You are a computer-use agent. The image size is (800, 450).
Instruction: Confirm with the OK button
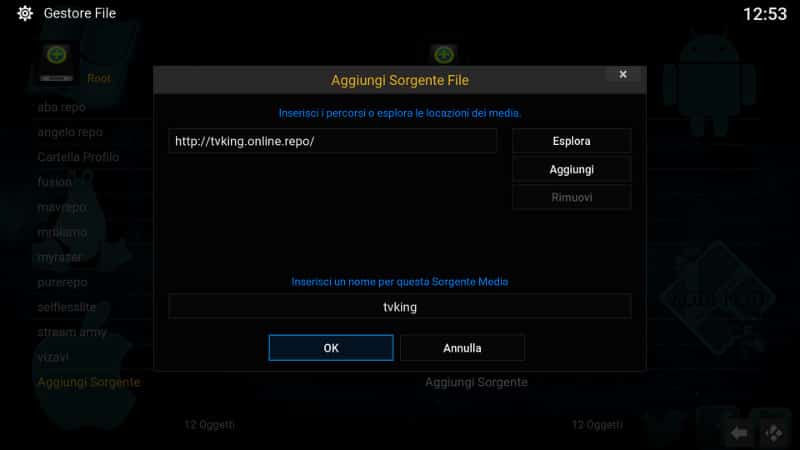tap(331, 348)
